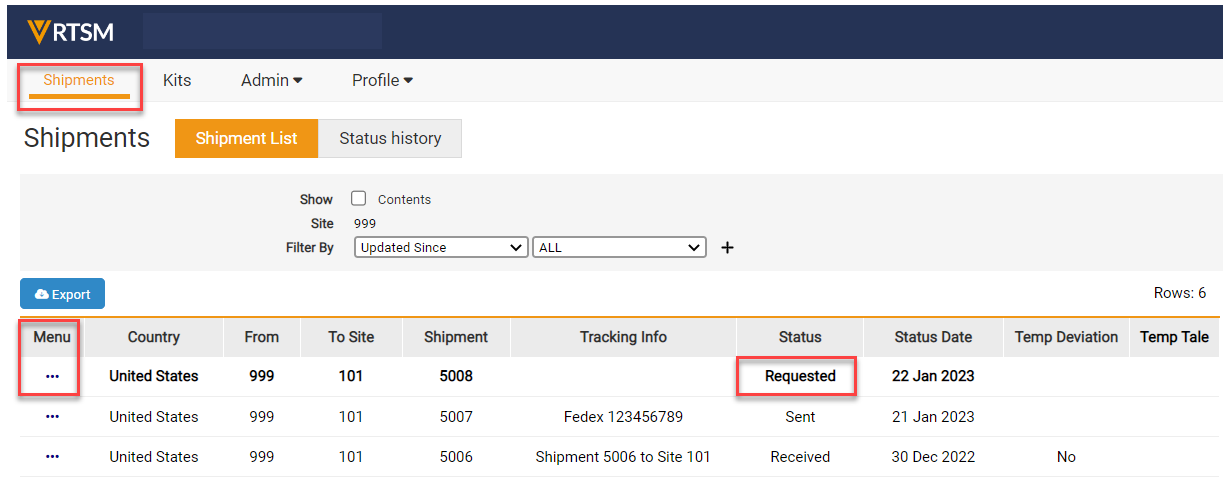Screen dimensions: 1223x479
Task: Open the ALL filter value dropdown
Action: tap(619, 247)
